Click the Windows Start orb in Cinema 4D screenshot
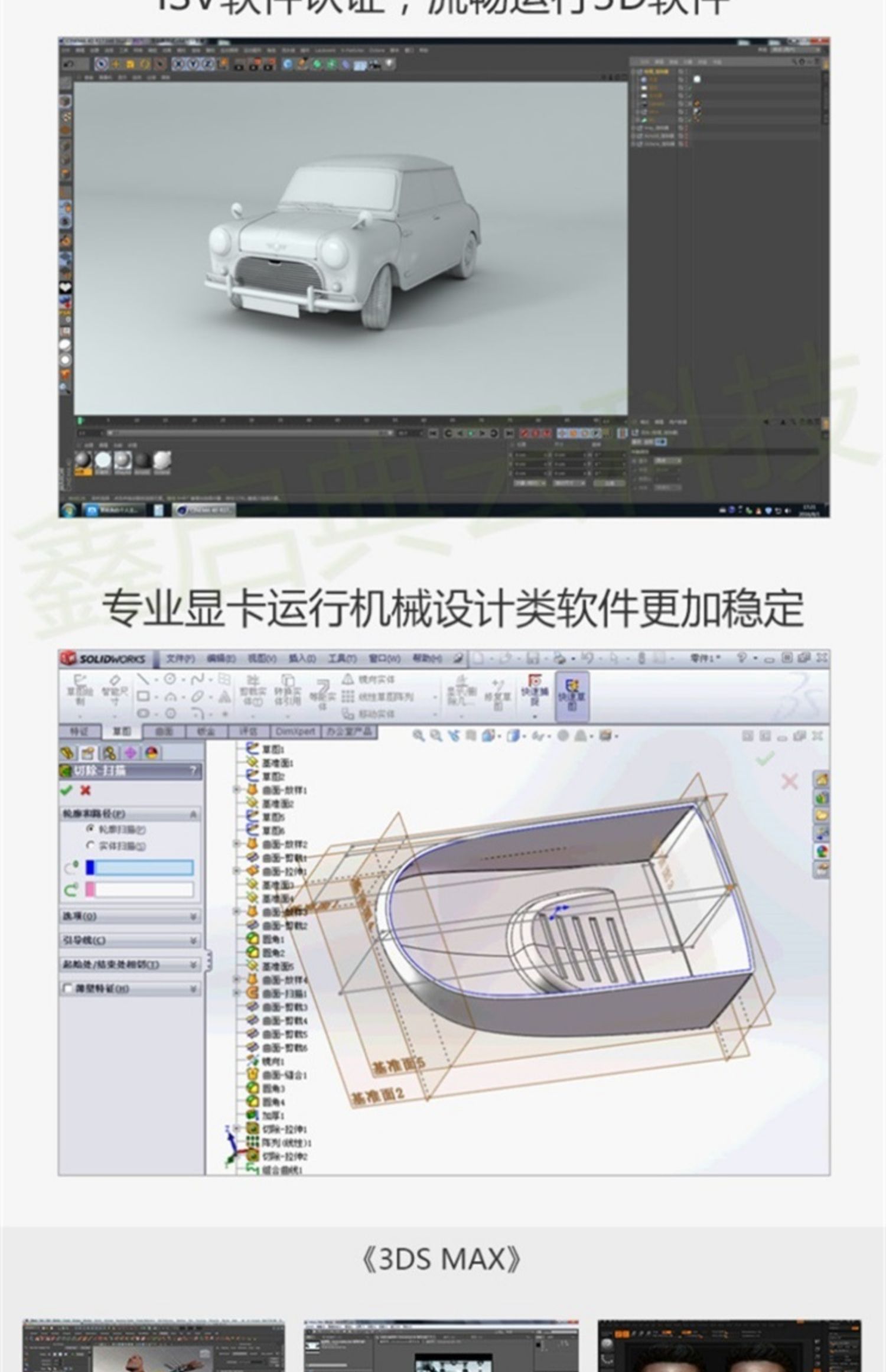This screenshot has width=886, height=1372. coord(69,510)
